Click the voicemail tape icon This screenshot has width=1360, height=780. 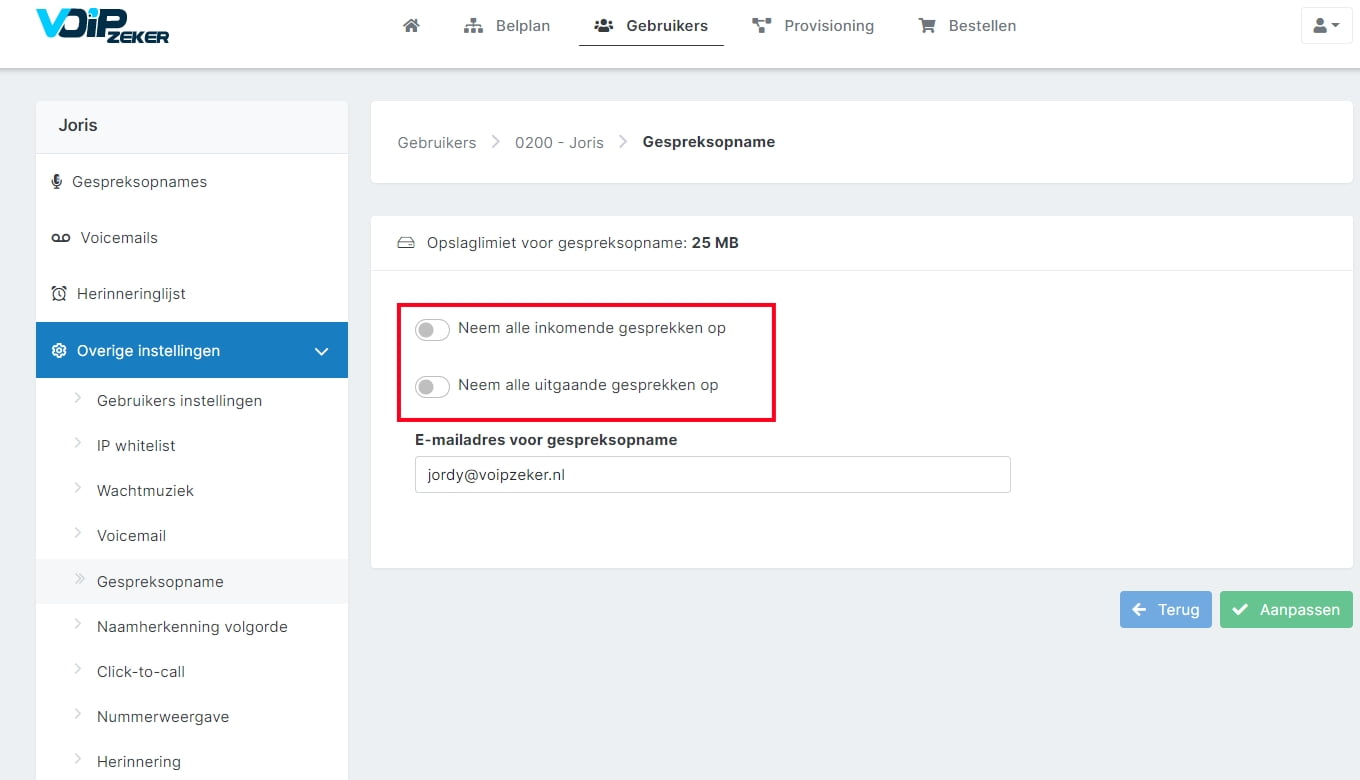(x=61, y=238)
